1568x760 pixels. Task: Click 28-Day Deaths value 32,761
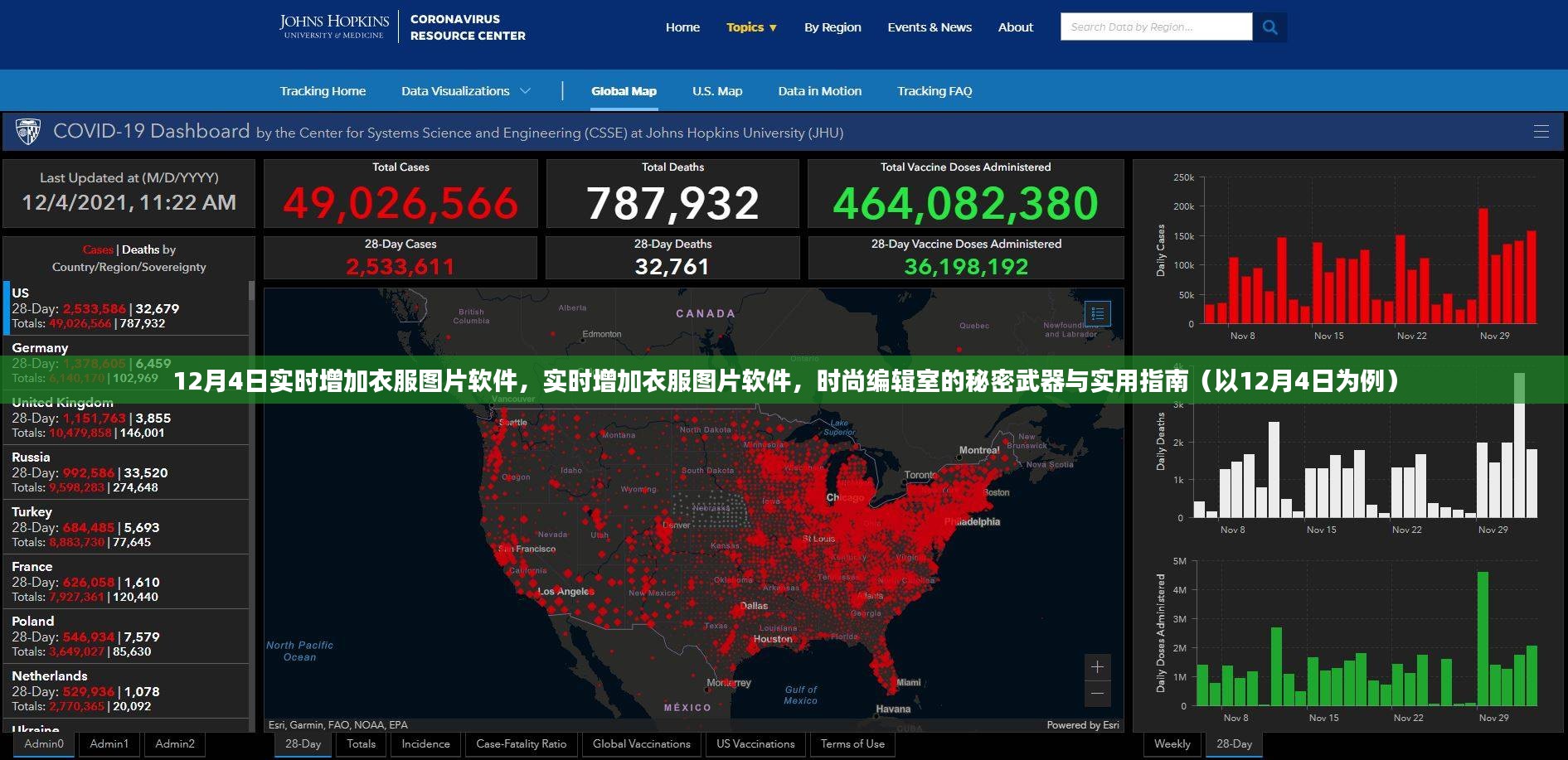point(672,267)
